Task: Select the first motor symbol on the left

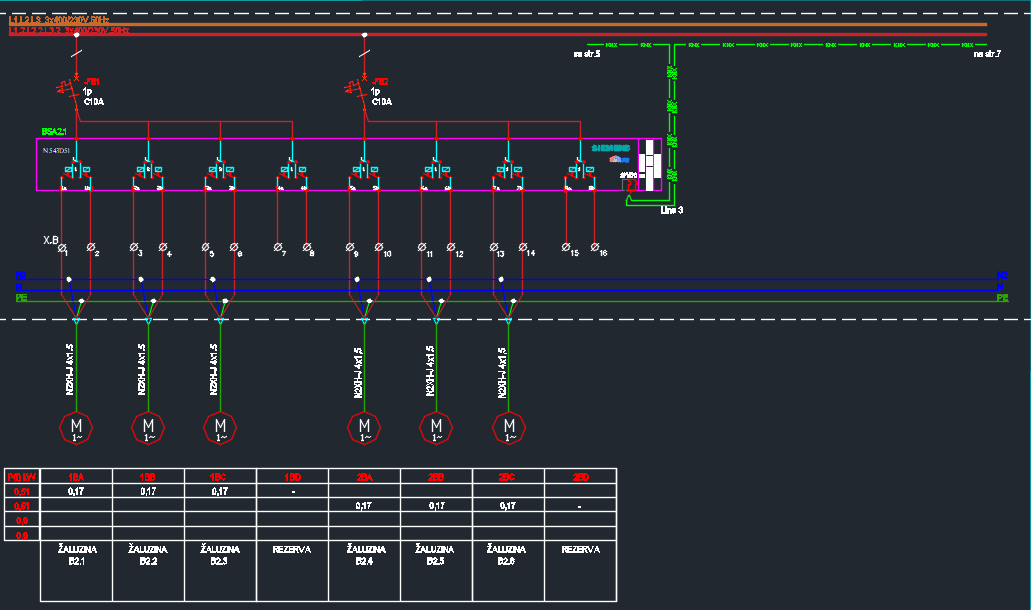Action: pyautogui.click(x=76, y=427)
